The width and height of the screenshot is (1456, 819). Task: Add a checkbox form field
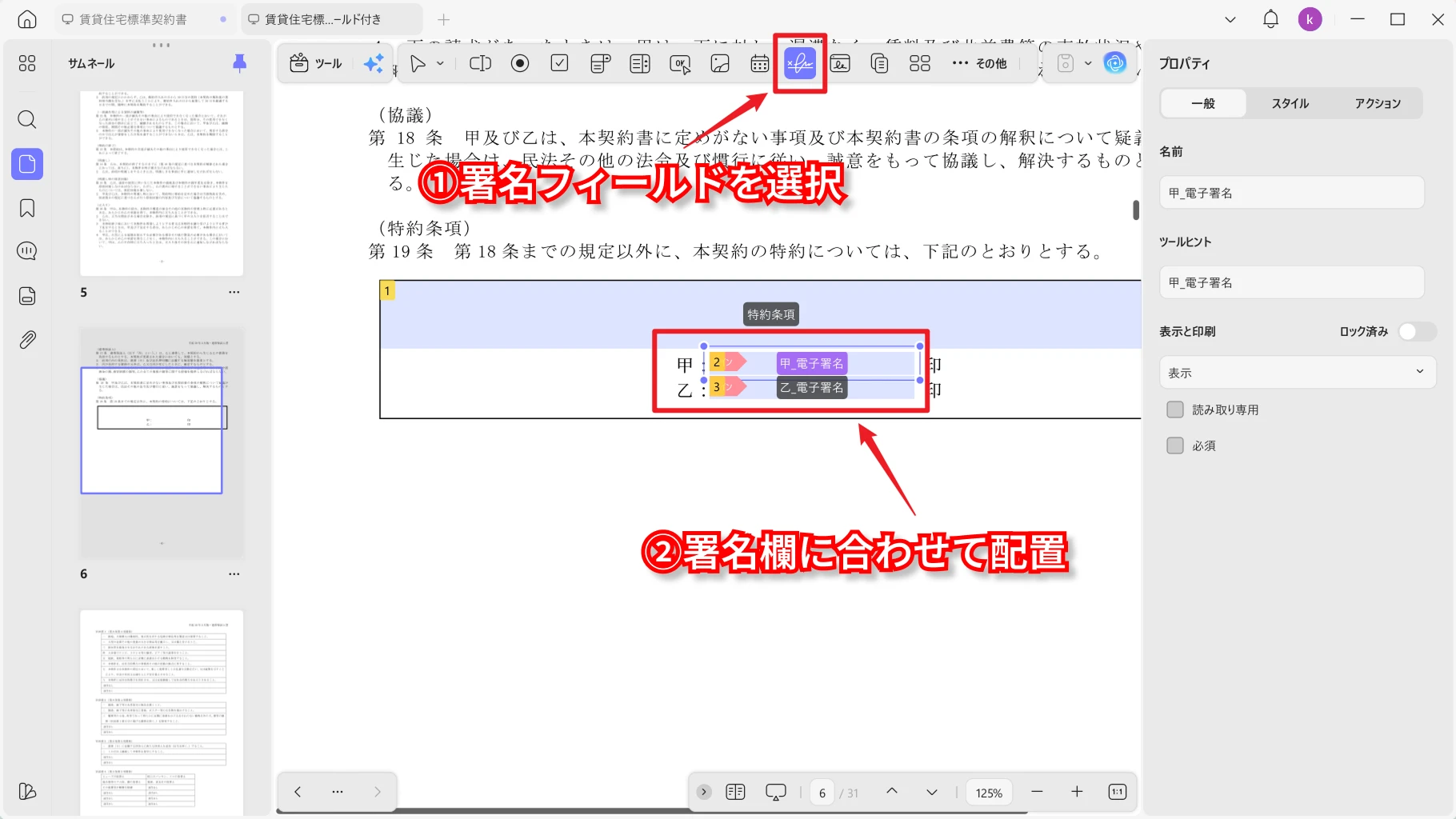[x=560, y=63]
